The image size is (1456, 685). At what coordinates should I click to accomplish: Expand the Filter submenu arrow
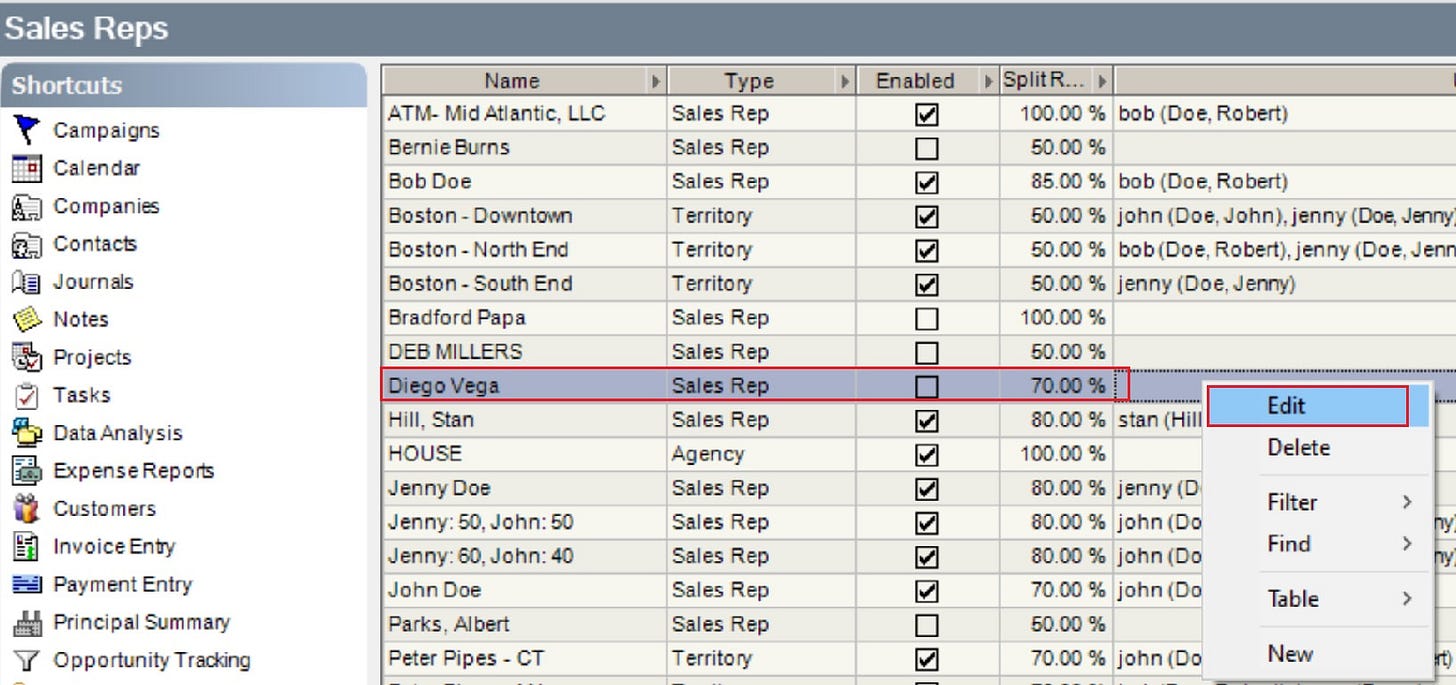coord(1407,502)
